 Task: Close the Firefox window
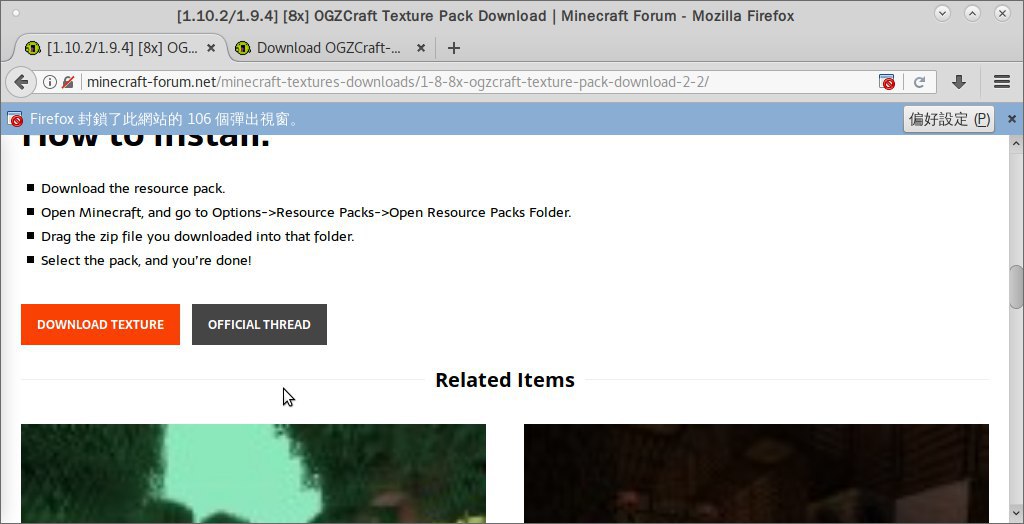[x=1002, y=13]
